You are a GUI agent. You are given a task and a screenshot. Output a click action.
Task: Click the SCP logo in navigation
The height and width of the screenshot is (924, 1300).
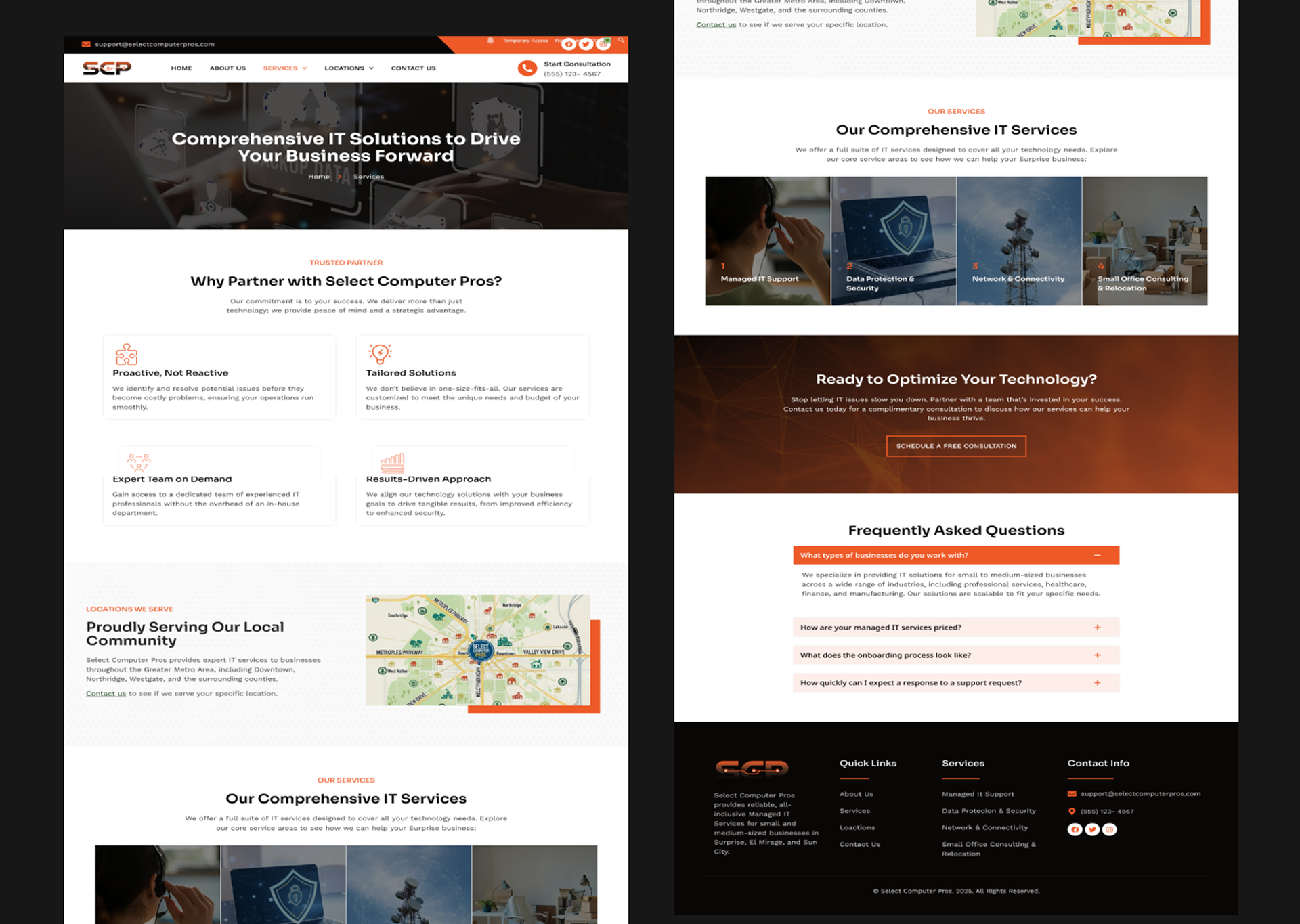click(107, 68)
